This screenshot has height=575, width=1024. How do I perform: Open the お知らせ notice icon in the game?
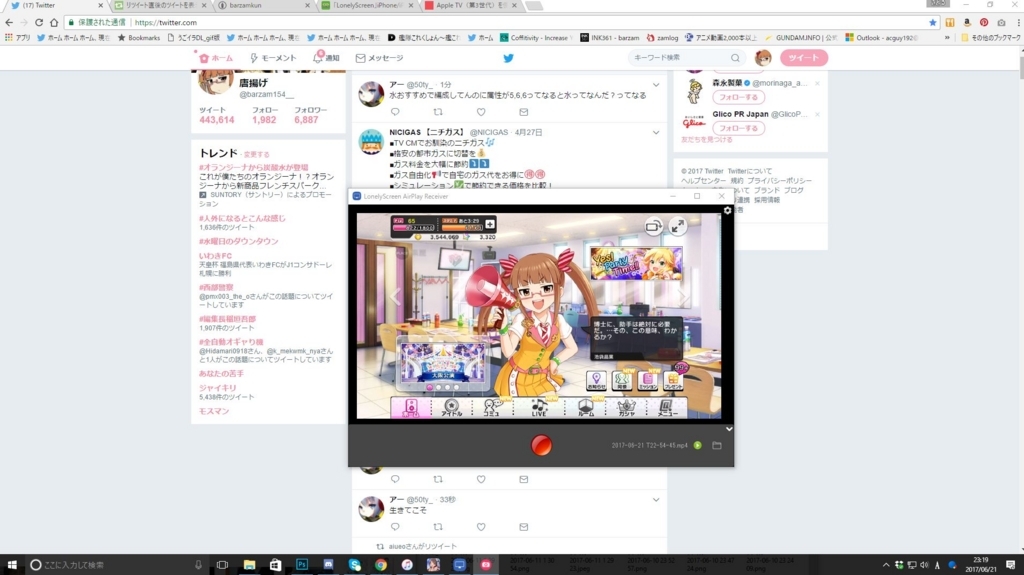[x=596, y=380]
